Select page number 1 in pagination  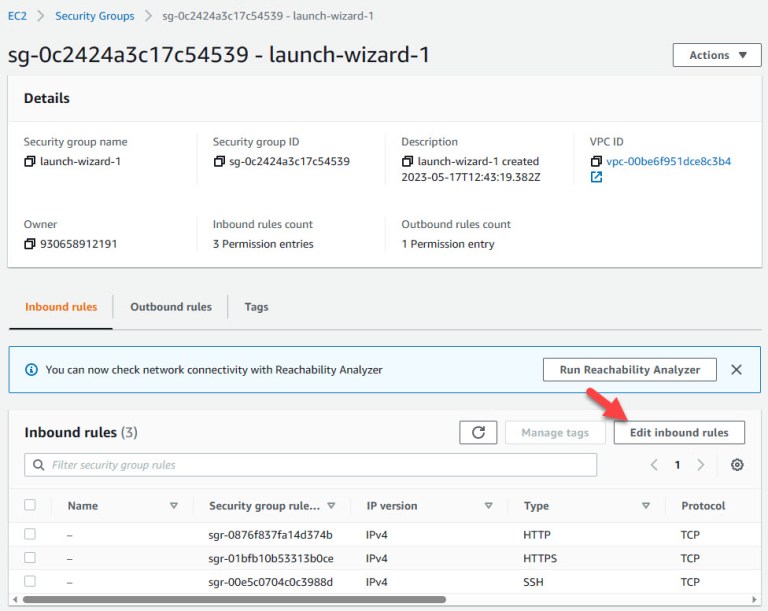tap(677, 464)
